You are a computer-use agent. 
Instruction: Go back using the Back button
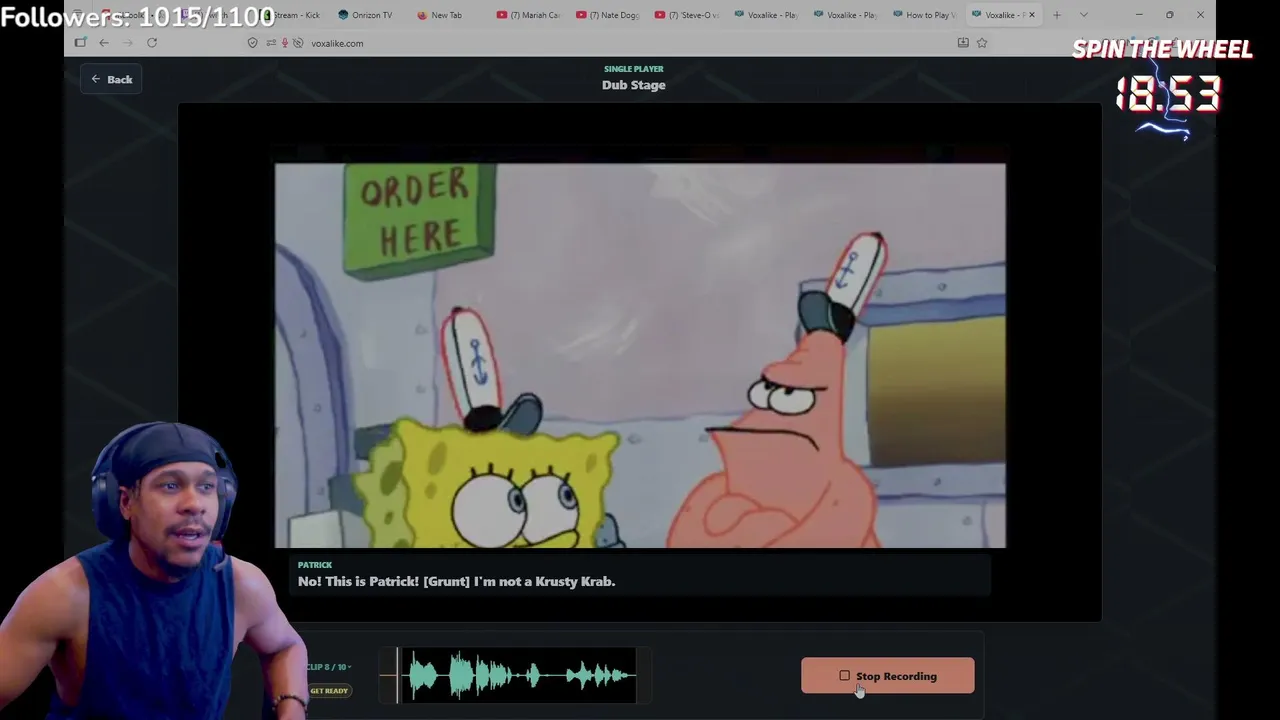111,79
